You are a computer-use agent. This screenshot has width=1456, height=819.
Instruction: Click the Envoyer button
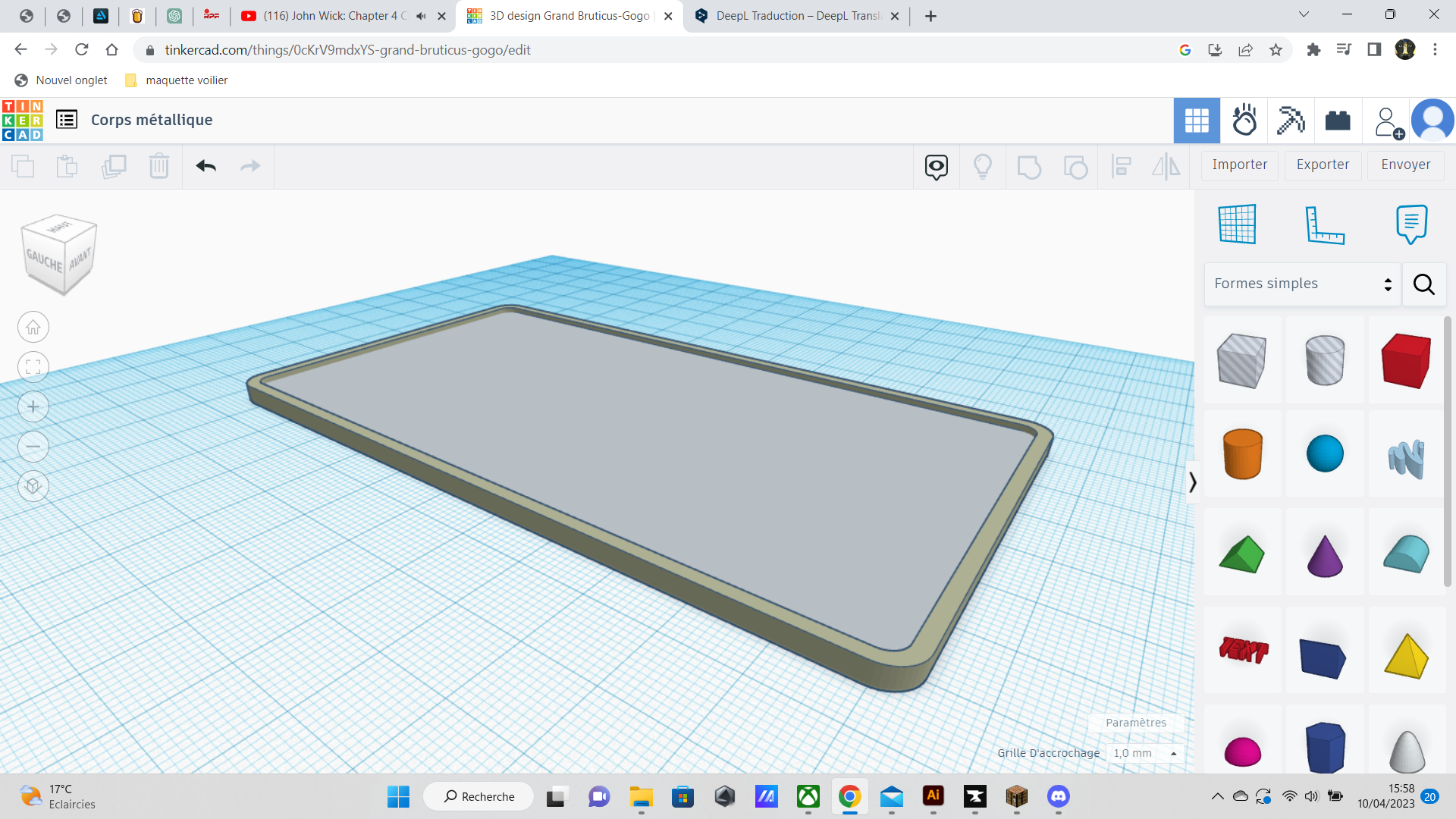coord(1405,165)
